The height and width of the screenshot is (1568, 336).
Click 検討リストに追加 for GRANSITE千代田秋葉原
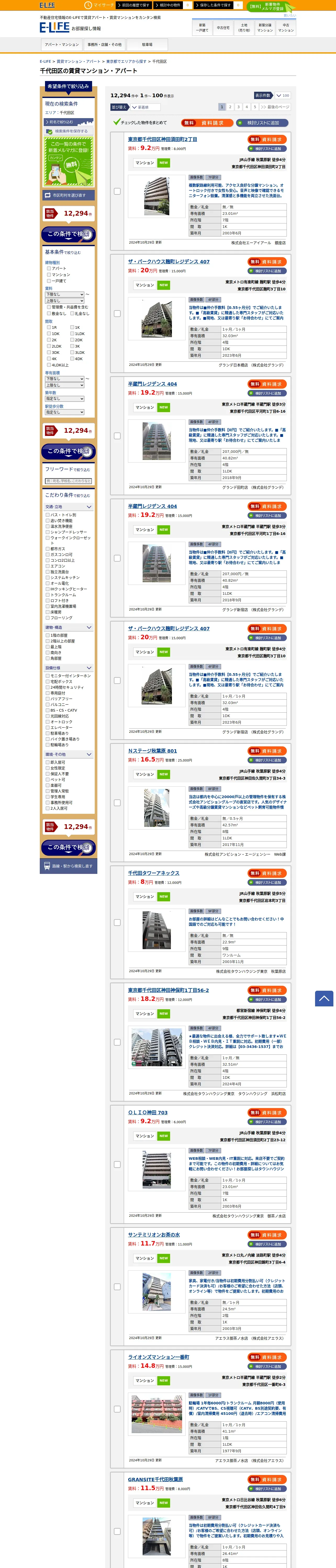[268, 1488]
